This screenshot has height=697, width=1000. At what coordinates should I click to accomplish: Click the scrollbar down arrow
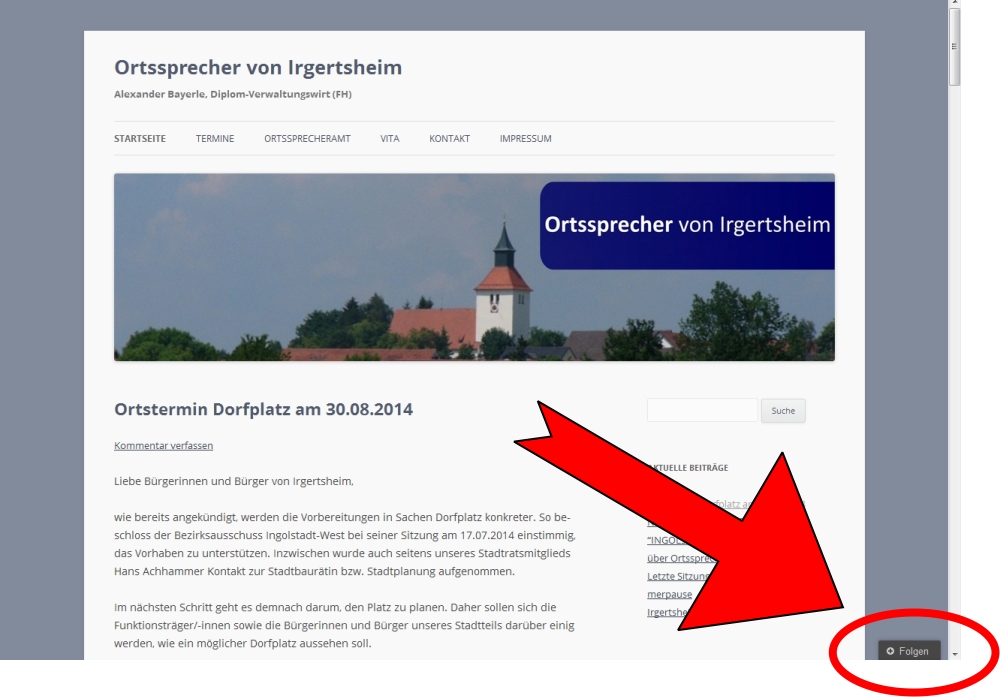(954, 653)
